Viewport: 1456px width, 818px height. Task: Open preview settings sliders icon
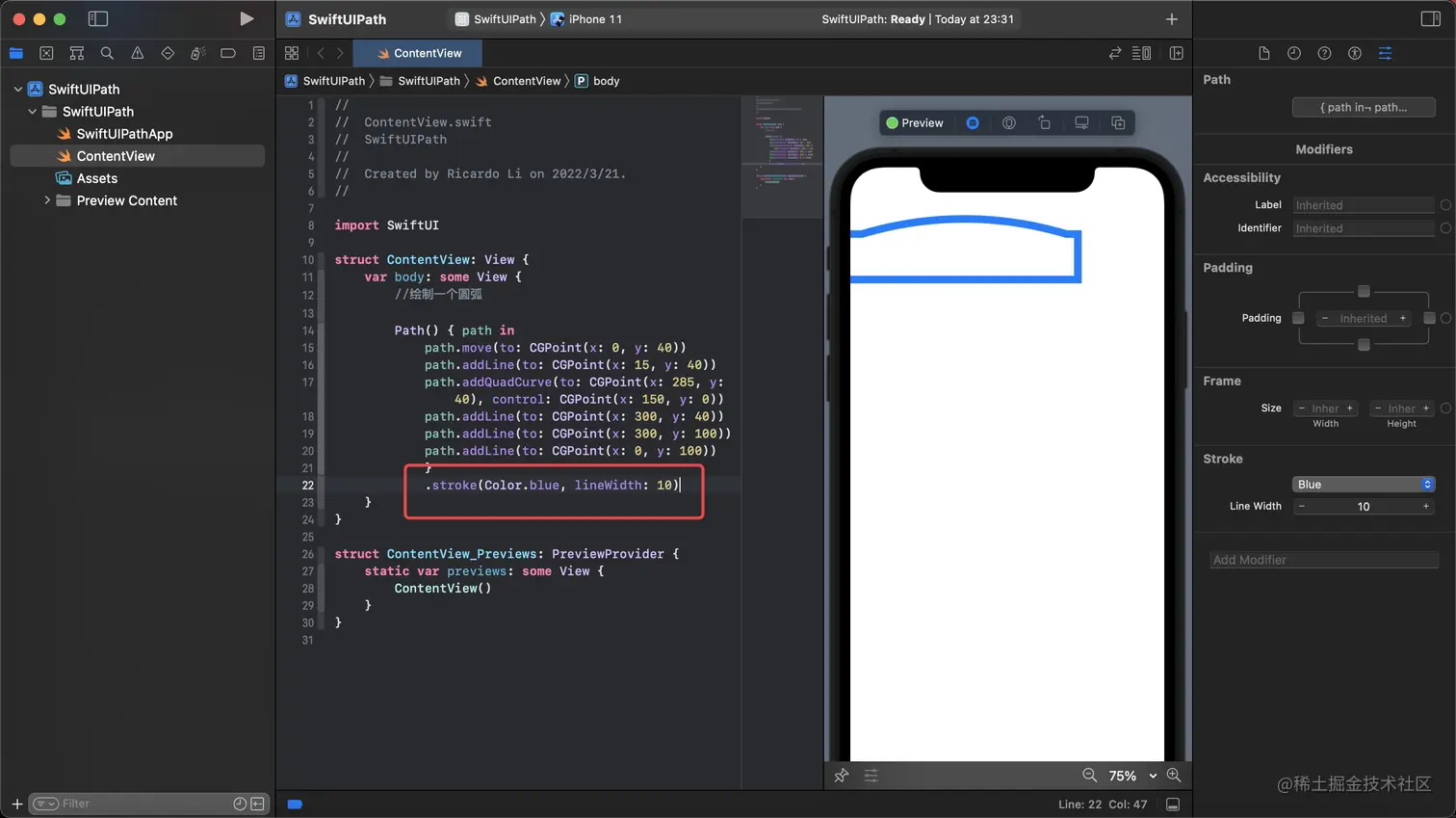coord(871,776)
